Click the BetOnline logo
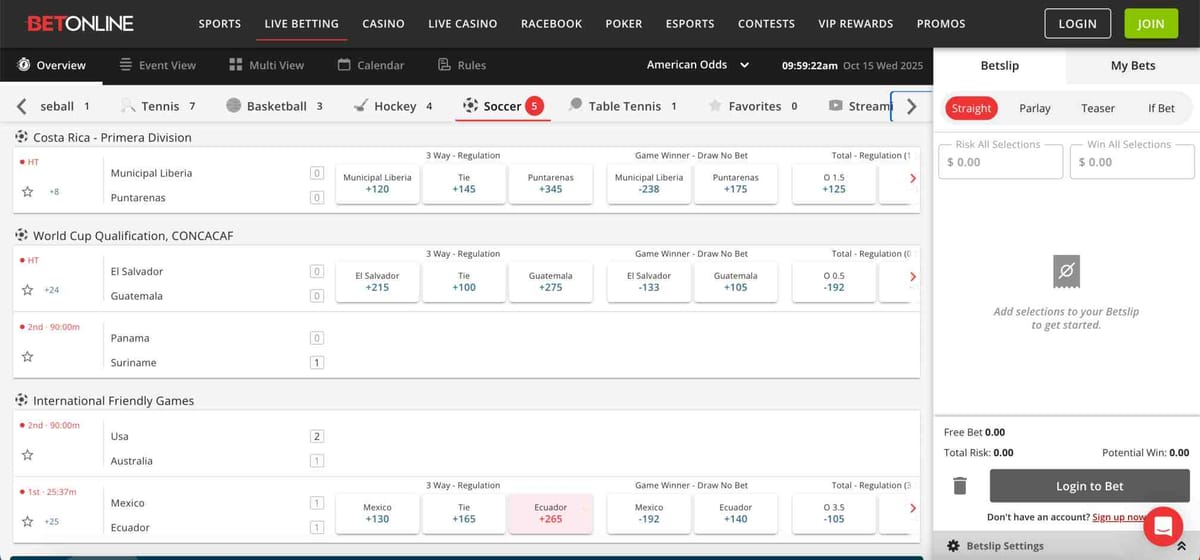The height and width of the screenshot is (560, 1200). (x=80, y=23)
